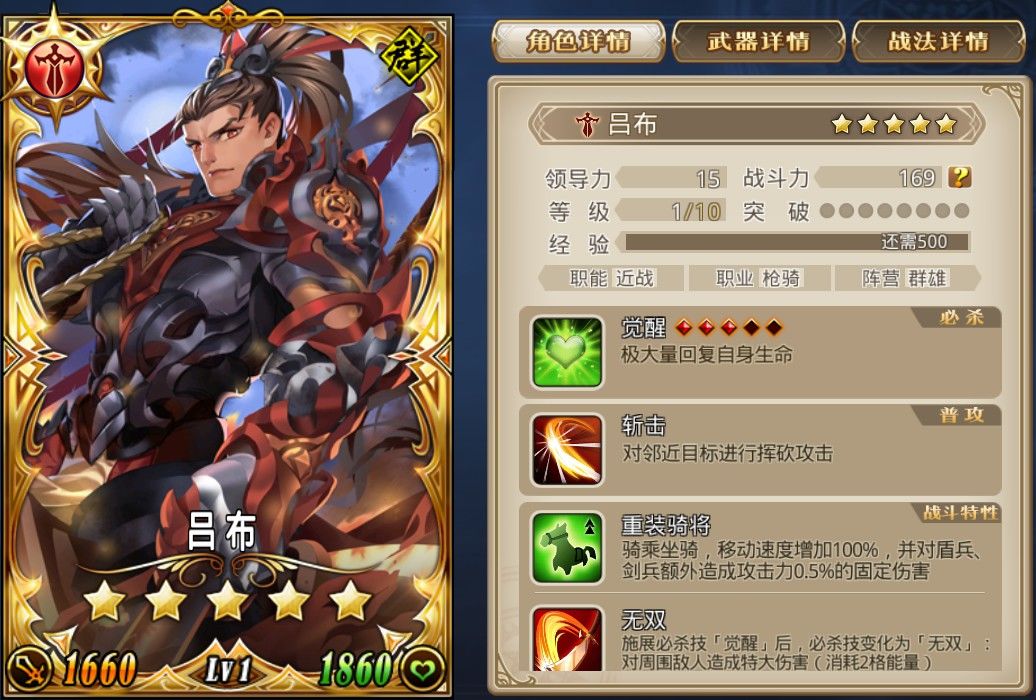The image size is (1036, 700).
Task: Select the 角色详情 tab
Action: click(x=578, y=41)
